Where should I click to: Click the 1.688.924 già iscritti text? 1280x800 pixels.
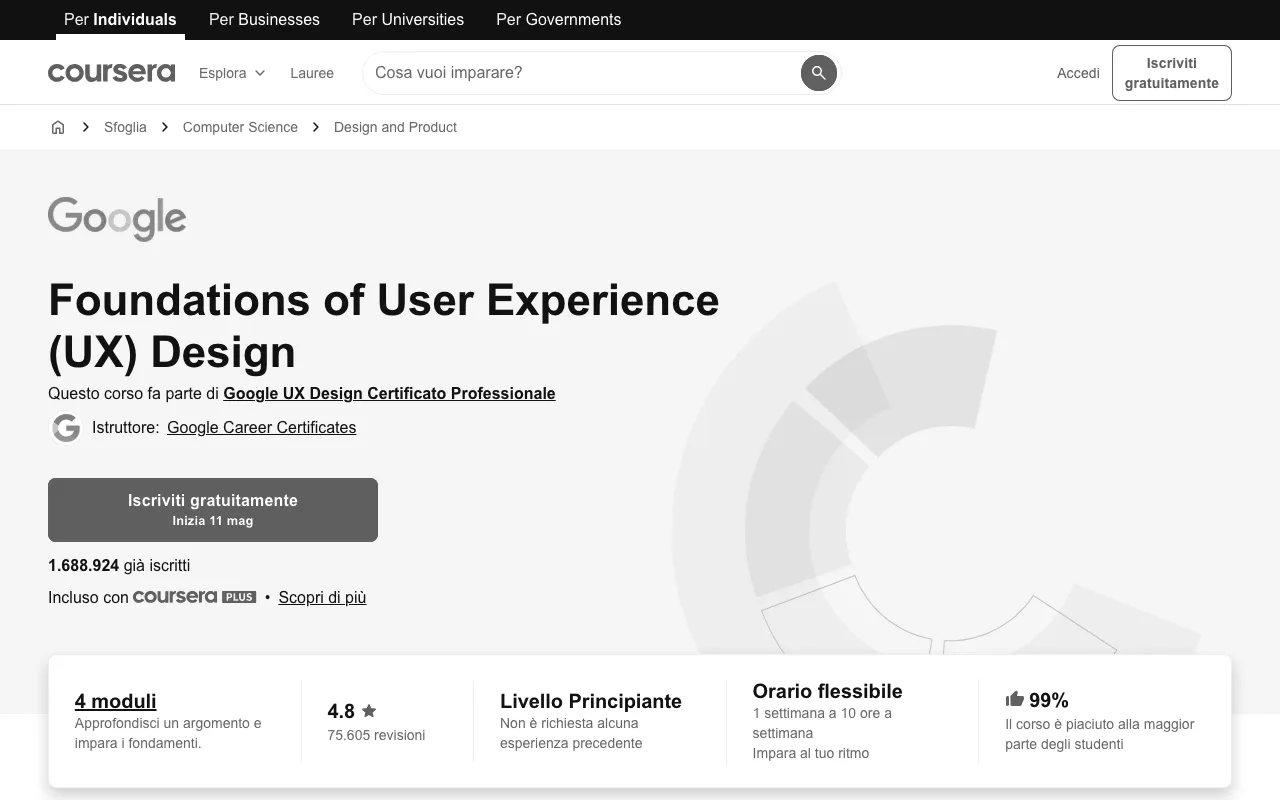[x=119, y=565]
